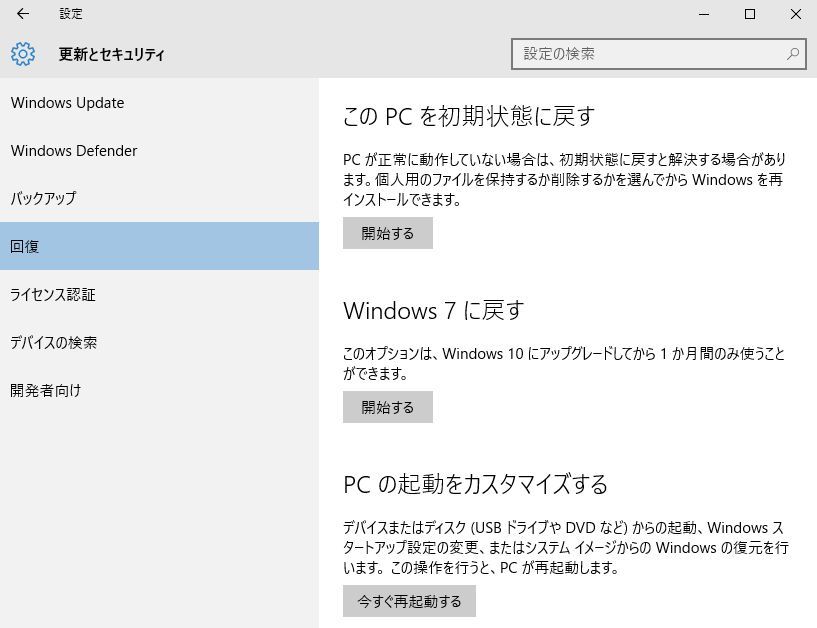Click the magnifier icon in the search box
817x628 pixels.
[793, 54]
